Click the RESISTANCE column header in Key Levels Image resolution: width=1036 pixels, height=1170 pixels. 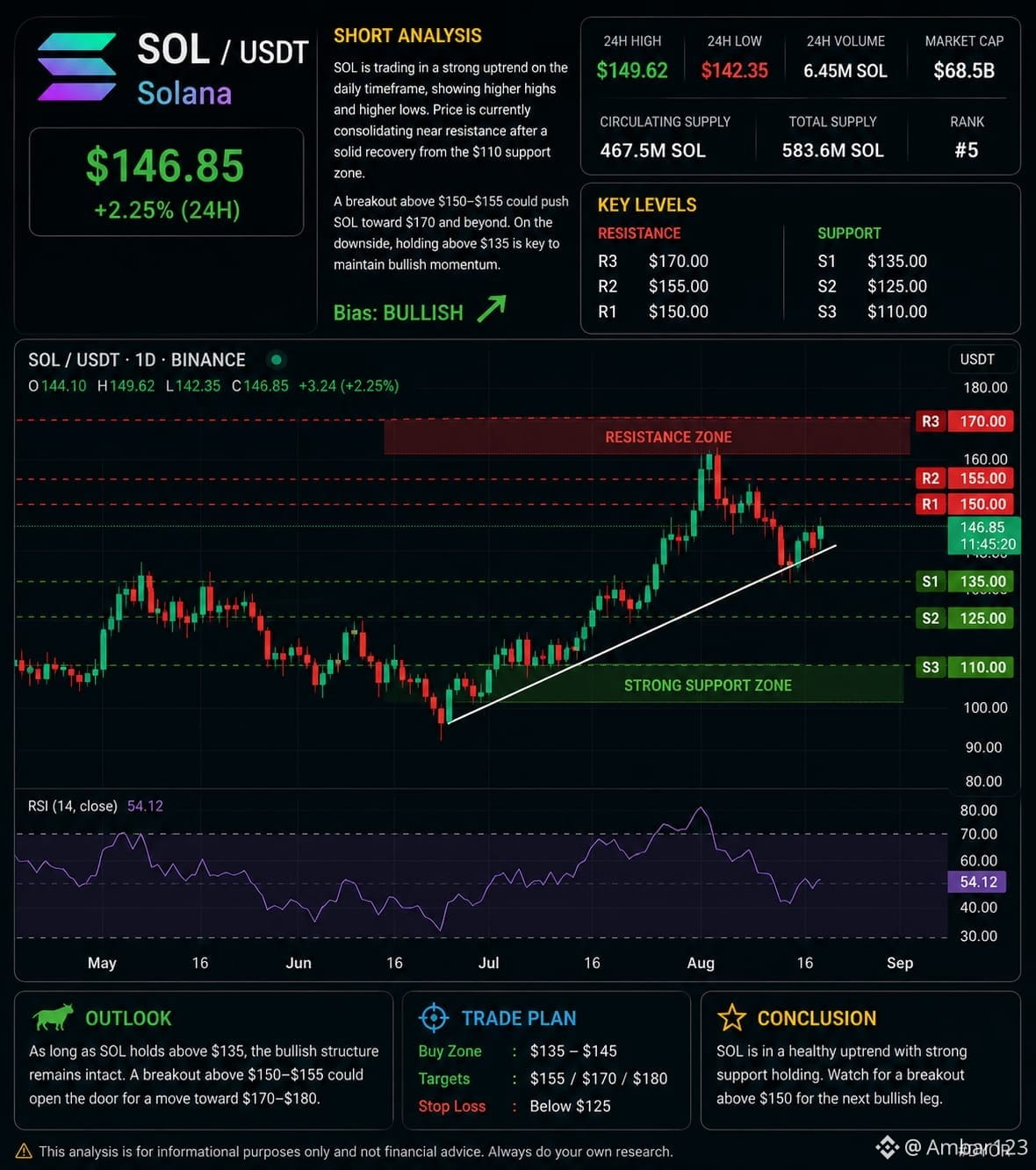(x=639, y=233)
